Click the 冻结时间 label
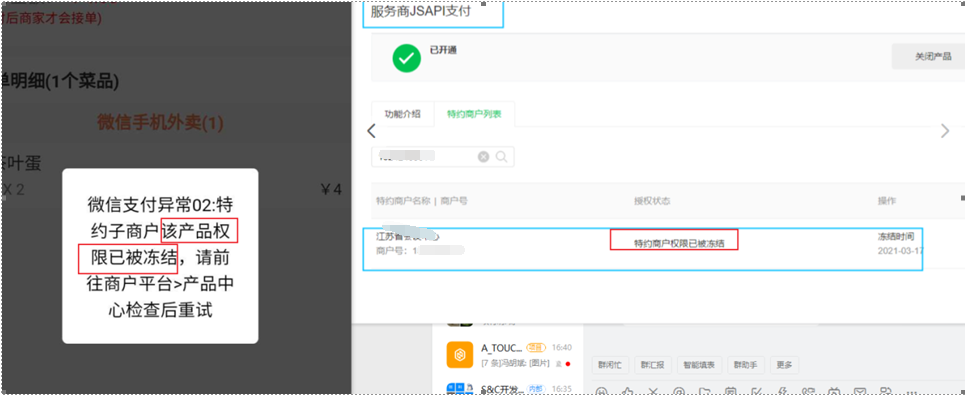The height and width of the screenshot is (396, 965). [895, 236]
